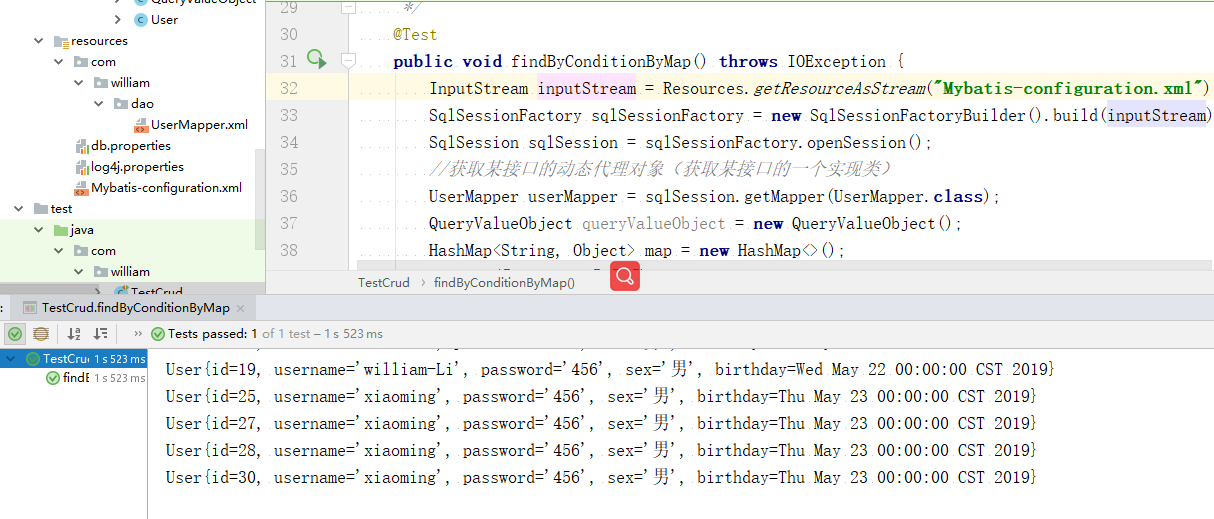This screenshot has width=1214, height=519.
Task: Click findByConditionByMap() breadcrumb
Action: (504, 283)
